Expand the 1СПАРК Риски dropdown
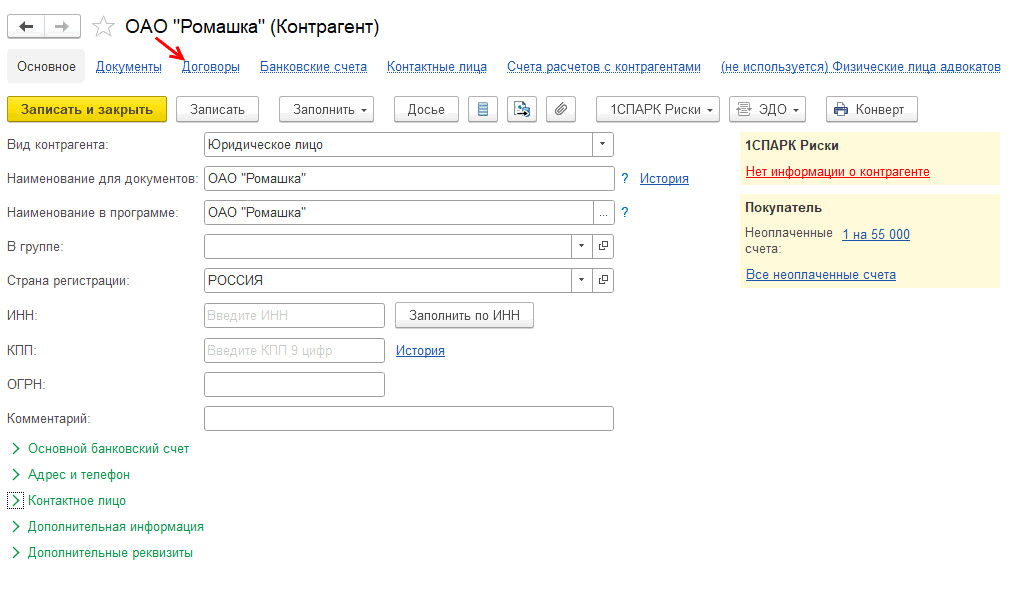 tap(657, 109)
